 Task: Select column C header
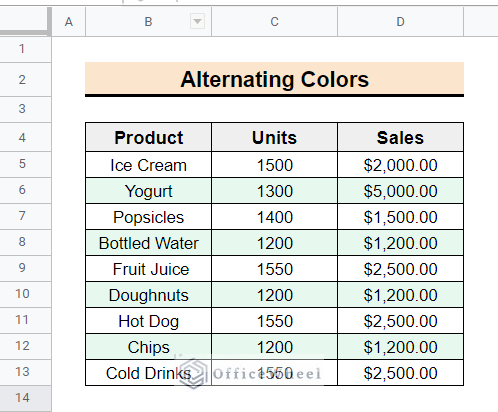point(274,22)
